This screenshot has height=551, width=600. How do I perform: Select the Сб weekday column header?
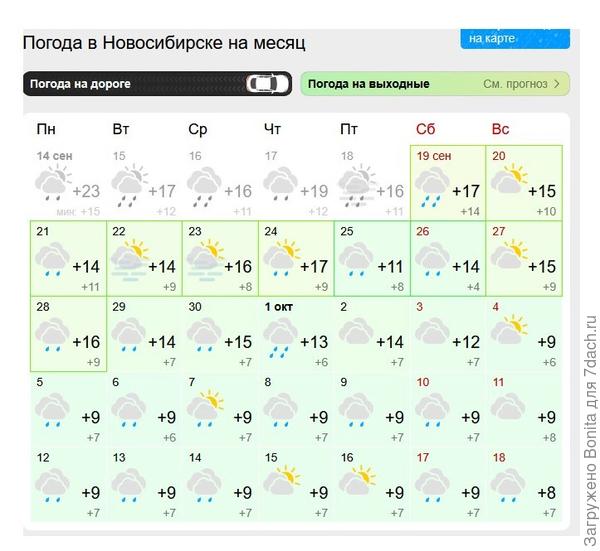(x=426, y=129)
